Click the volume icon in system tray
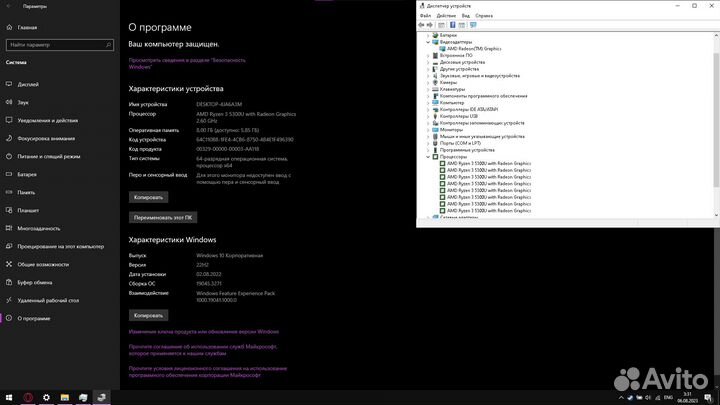720x405 pixels. click(648, 398)
